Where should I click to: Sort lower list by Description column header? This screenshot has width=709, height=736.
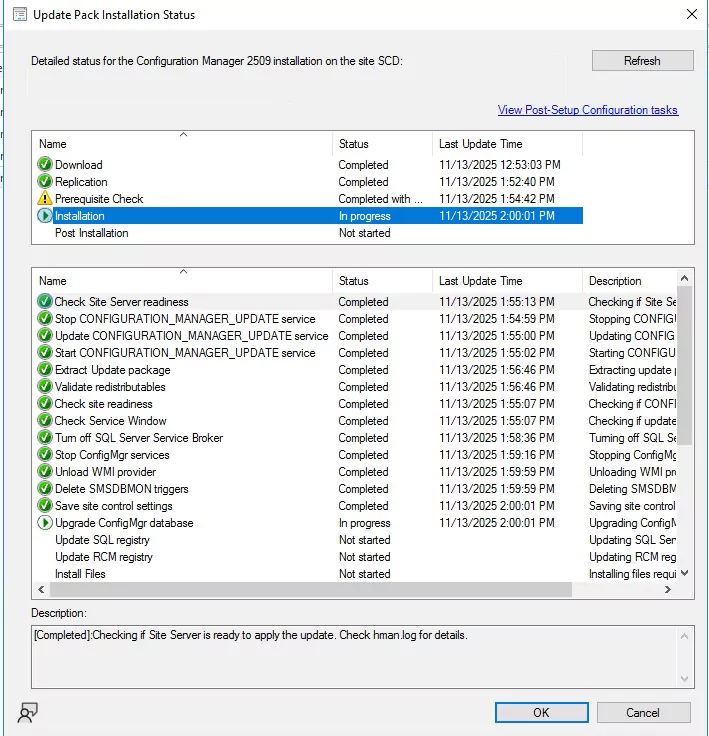tap(629, 281)
